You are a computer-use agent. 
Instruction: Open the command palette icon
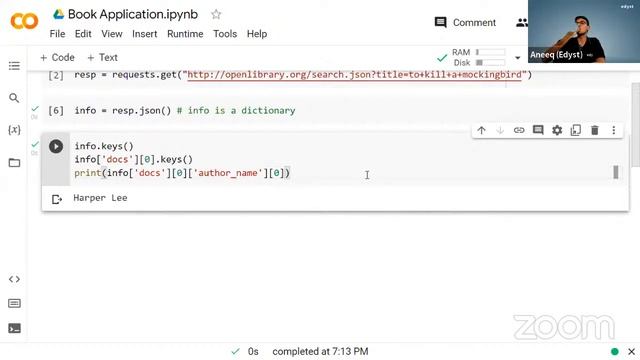click(14, 303)
